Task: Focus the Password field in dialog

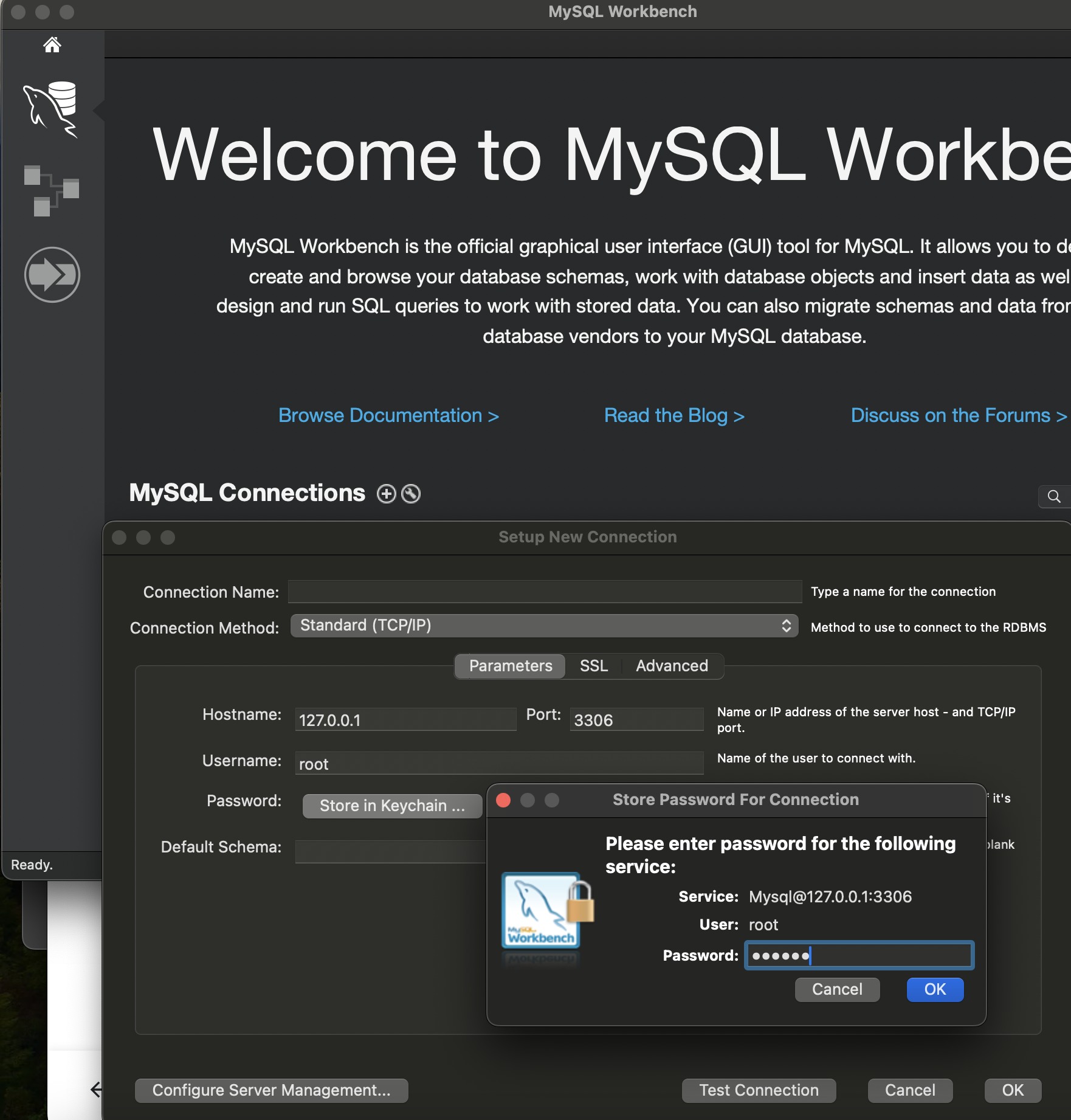Action: tap(859, 955)
